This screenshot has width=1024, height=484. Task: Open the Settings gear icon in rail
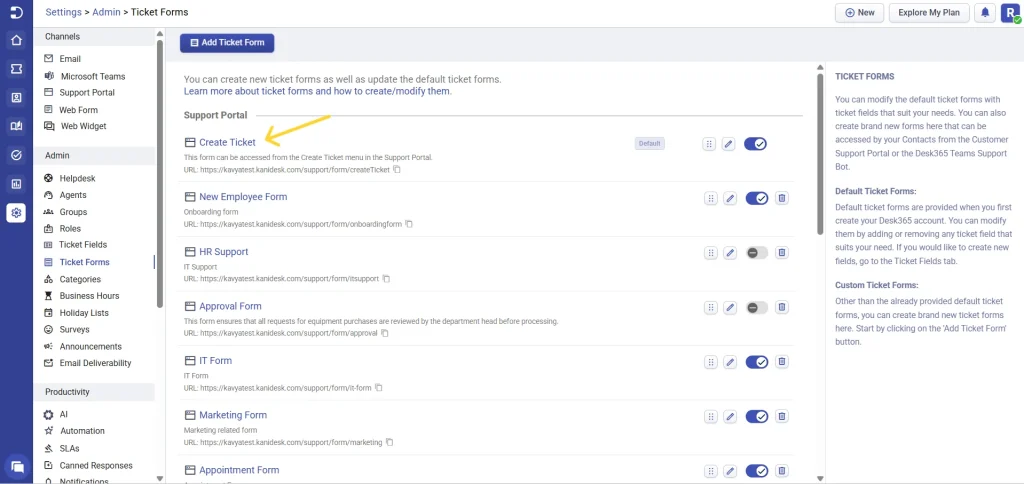16,213
